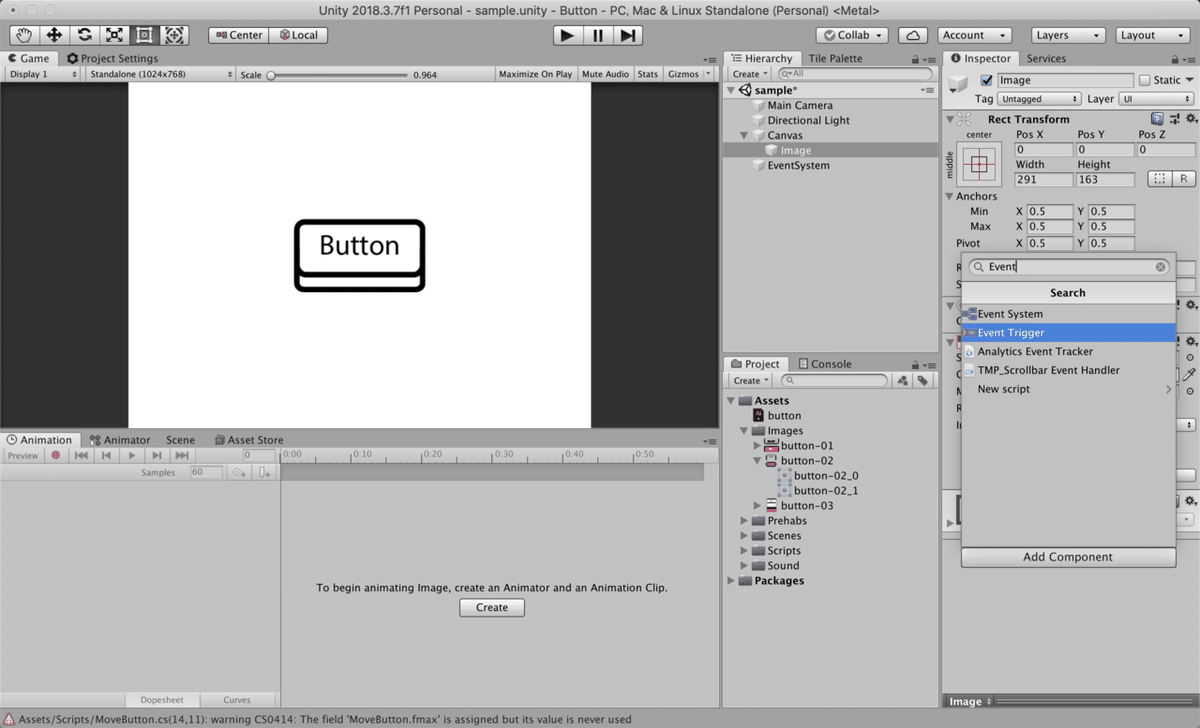Open the UI layer dropdown
Viewport: 1200px width, 728px height.
coord(1156,99)
